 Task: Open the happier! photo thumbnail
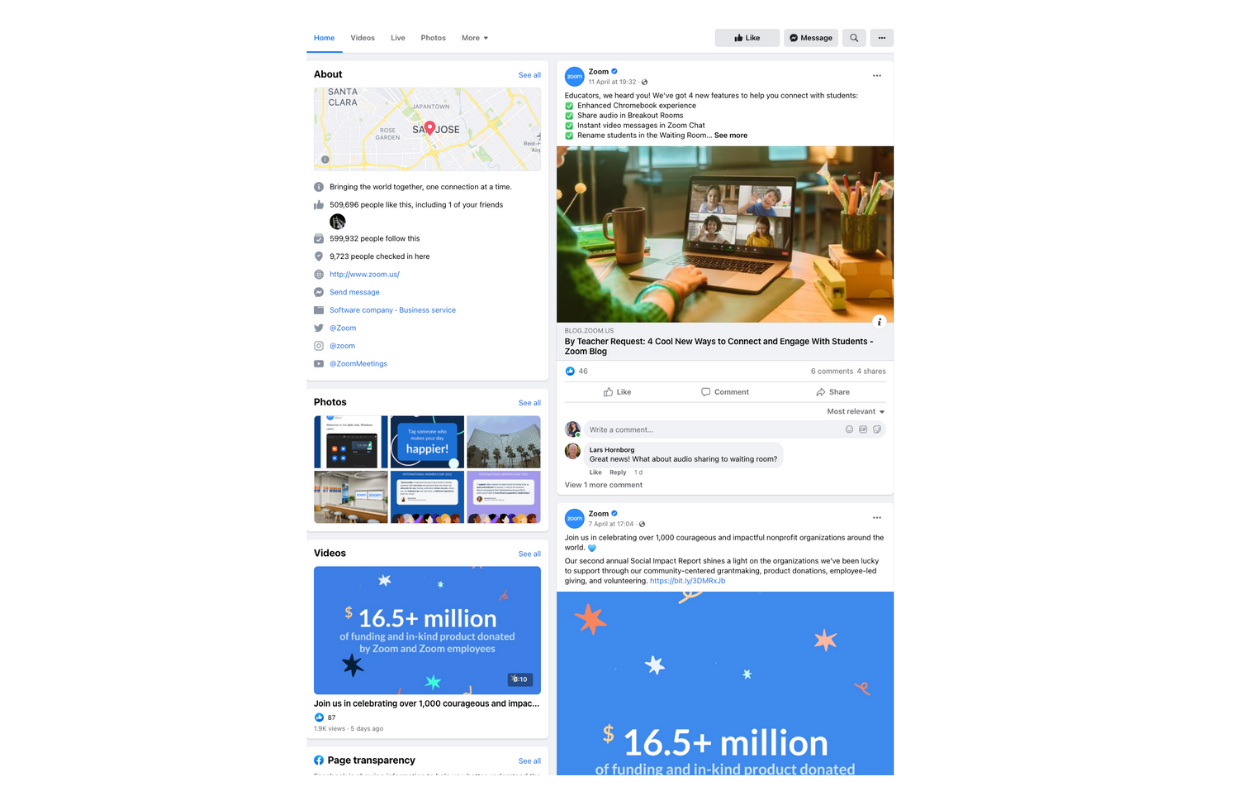tap(427, 442)
